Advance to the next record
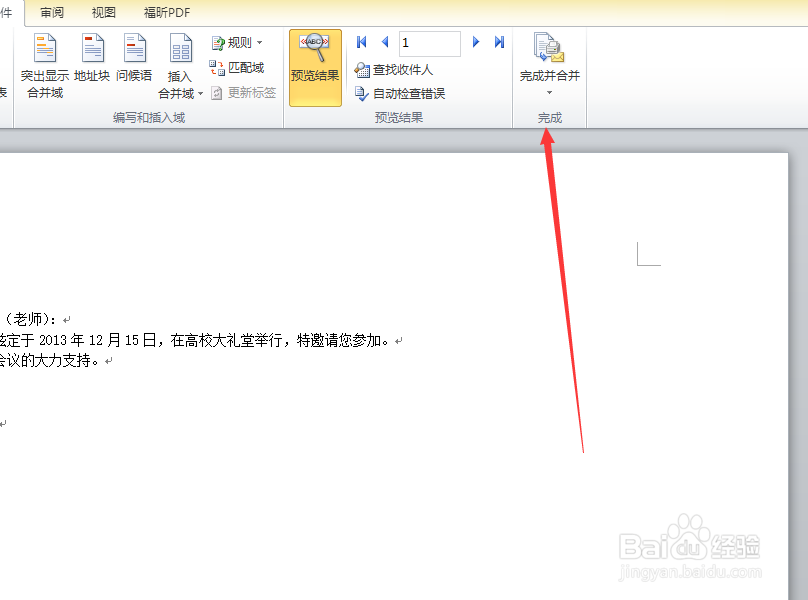The image size is (808, 600). coord(477,42)
